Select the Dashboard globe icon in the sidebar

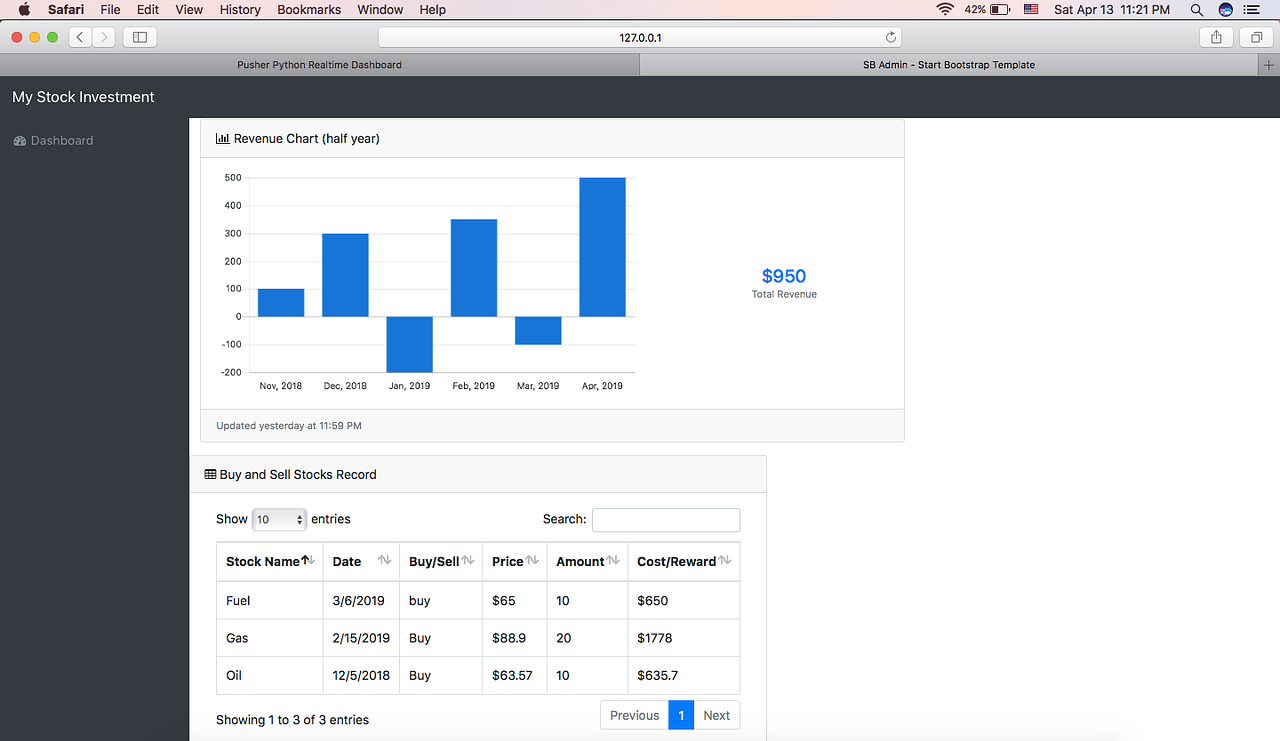click(x=19, y=140)
